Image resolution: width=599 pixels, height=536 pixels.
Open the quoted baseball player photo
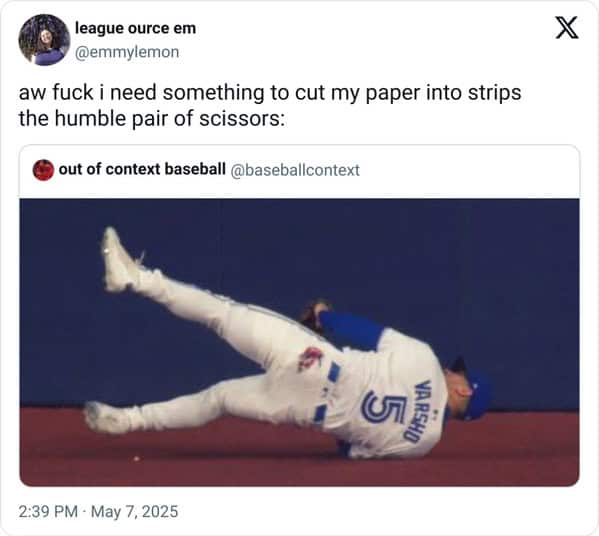[x=300, y=342]
